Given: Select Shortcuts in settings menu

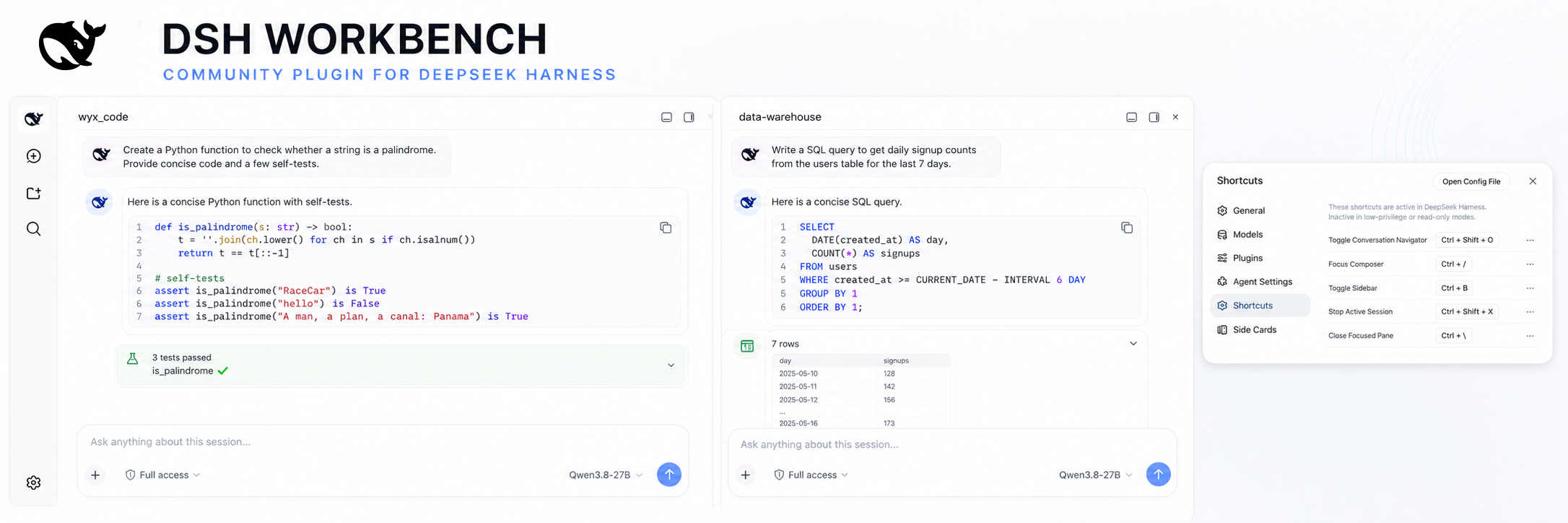Looking at the screenshot, I should click(1260, 306).
